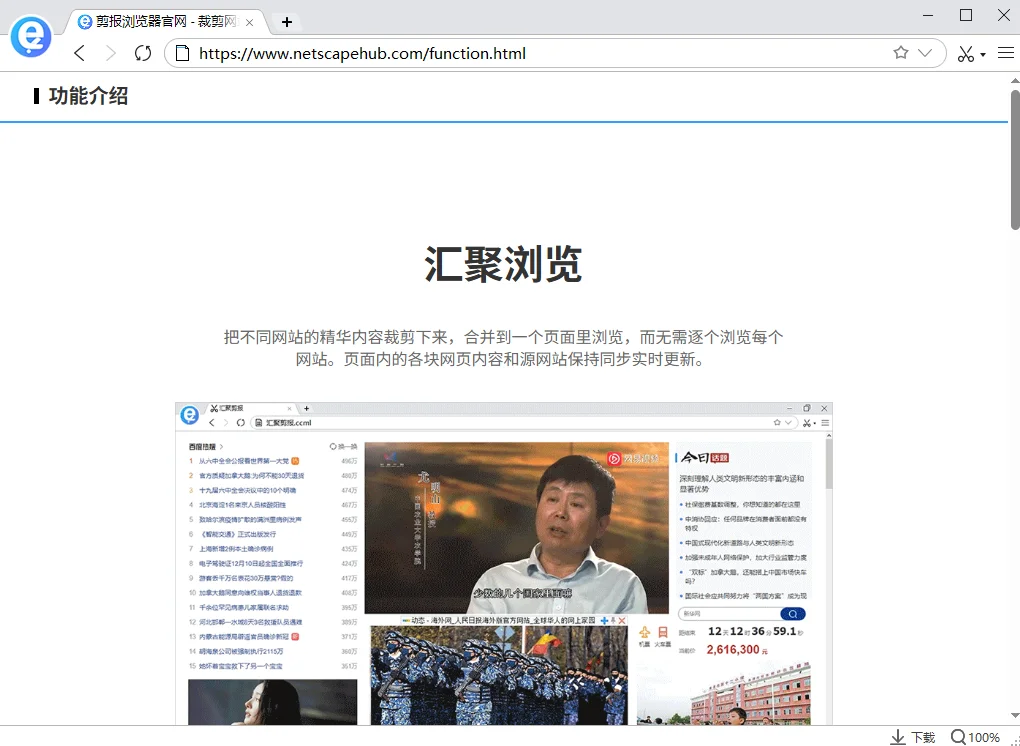Screen dimensions: 1020x746
Task: Minimize the browser window
Action: [928, 15]
